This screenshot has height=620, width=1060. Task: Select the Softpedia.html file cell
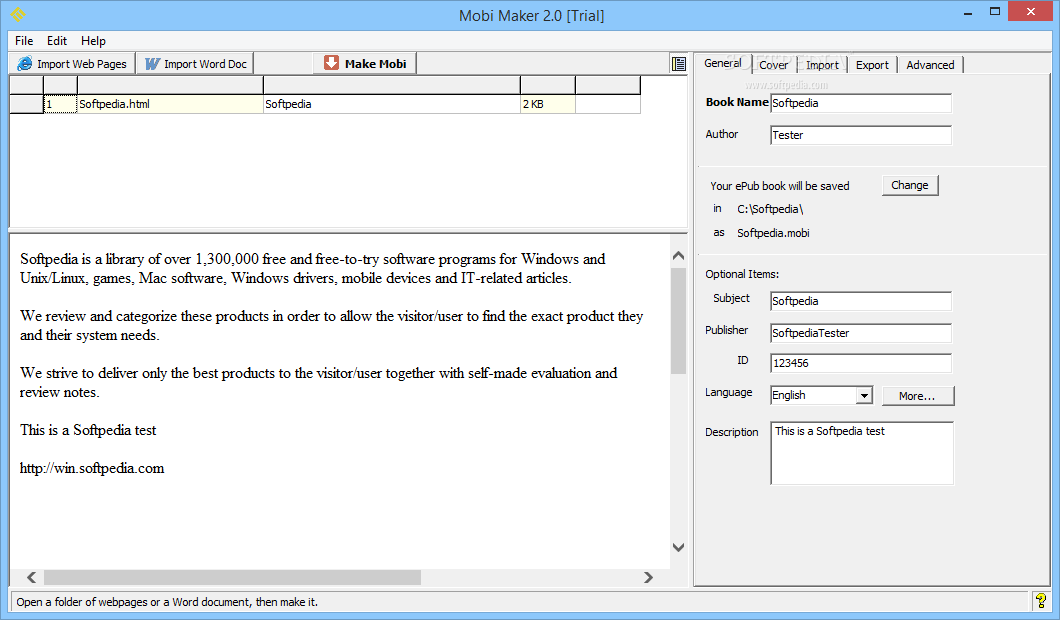(x=170, y=104)
